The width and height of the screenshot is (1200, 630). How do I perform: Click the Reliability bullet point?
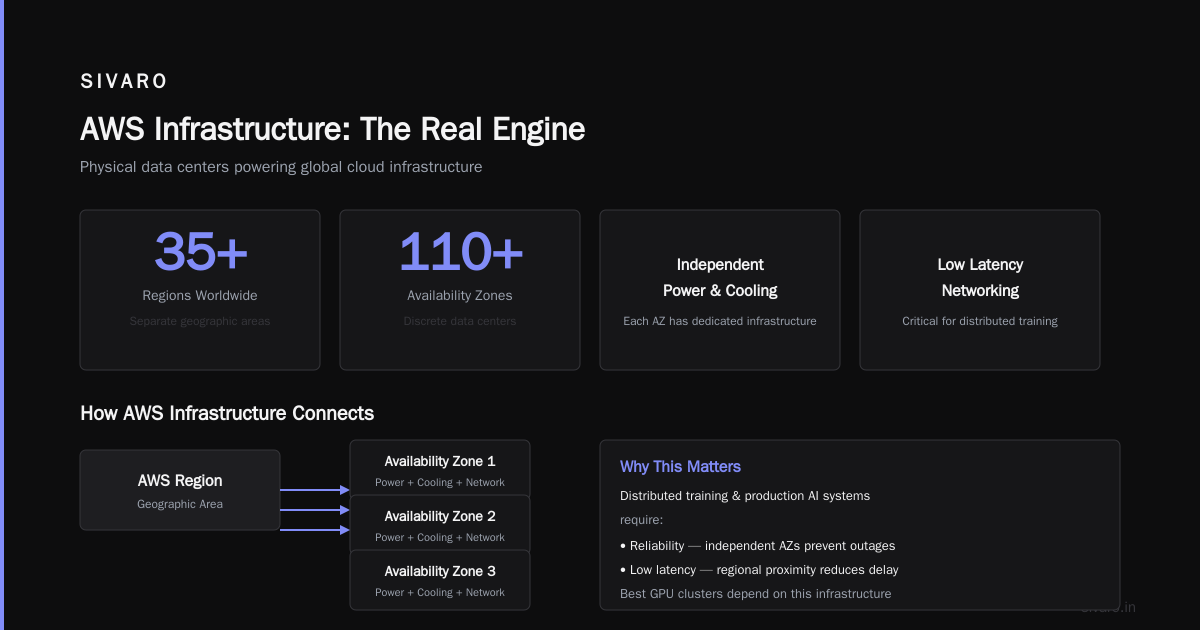tap(758, 546)
